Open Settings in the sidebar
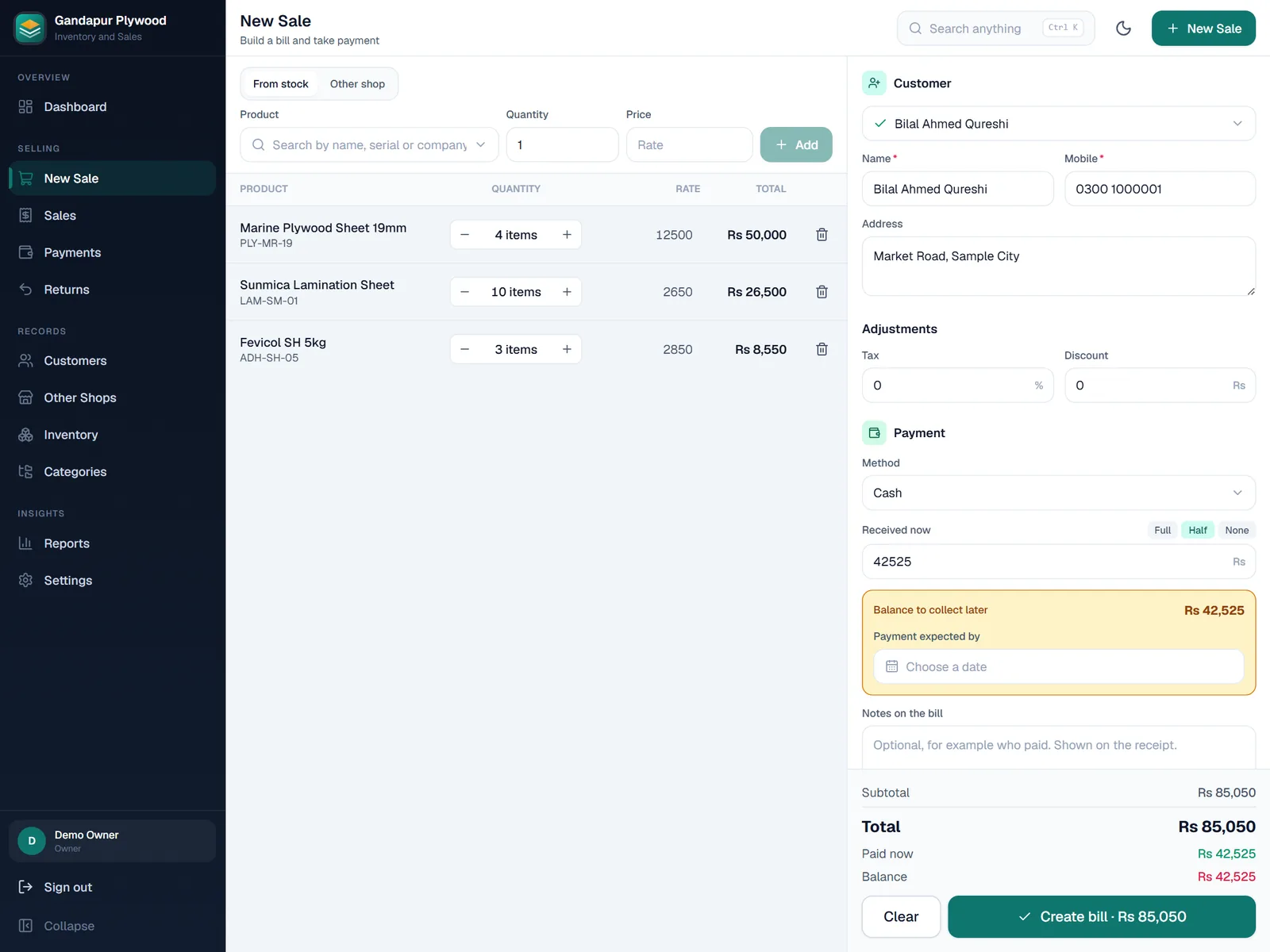This screenshot has height=952, width=1270. (112, 581)
